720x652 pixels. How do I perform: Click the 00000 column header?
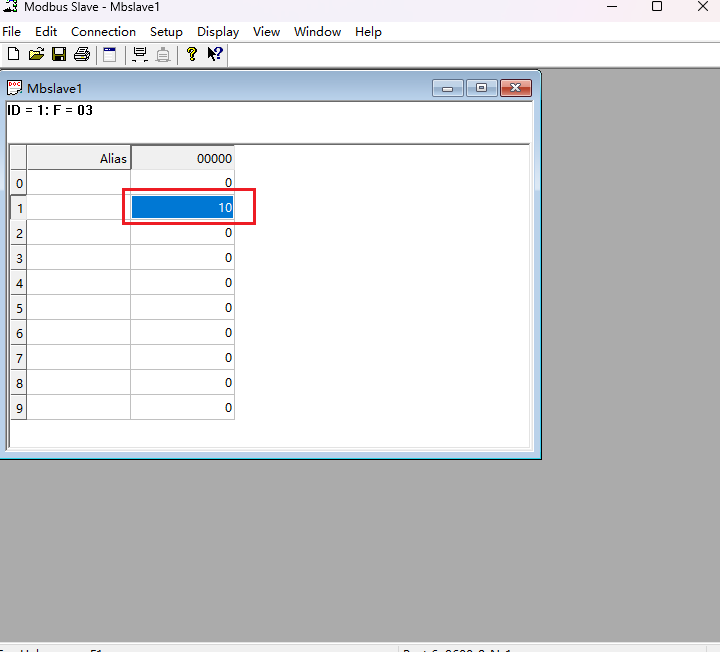(182, 158)
